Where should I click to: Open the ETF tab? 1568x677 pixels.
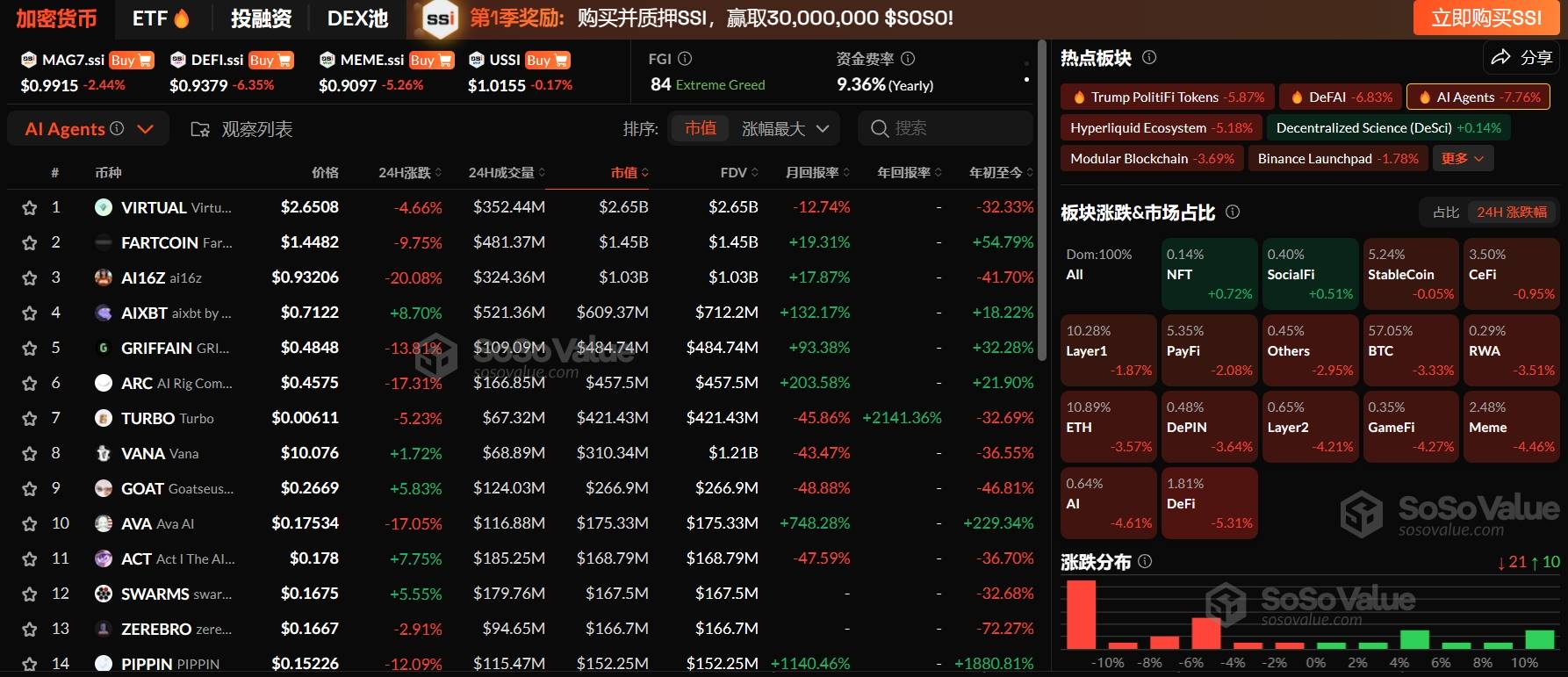pos(161,18)
